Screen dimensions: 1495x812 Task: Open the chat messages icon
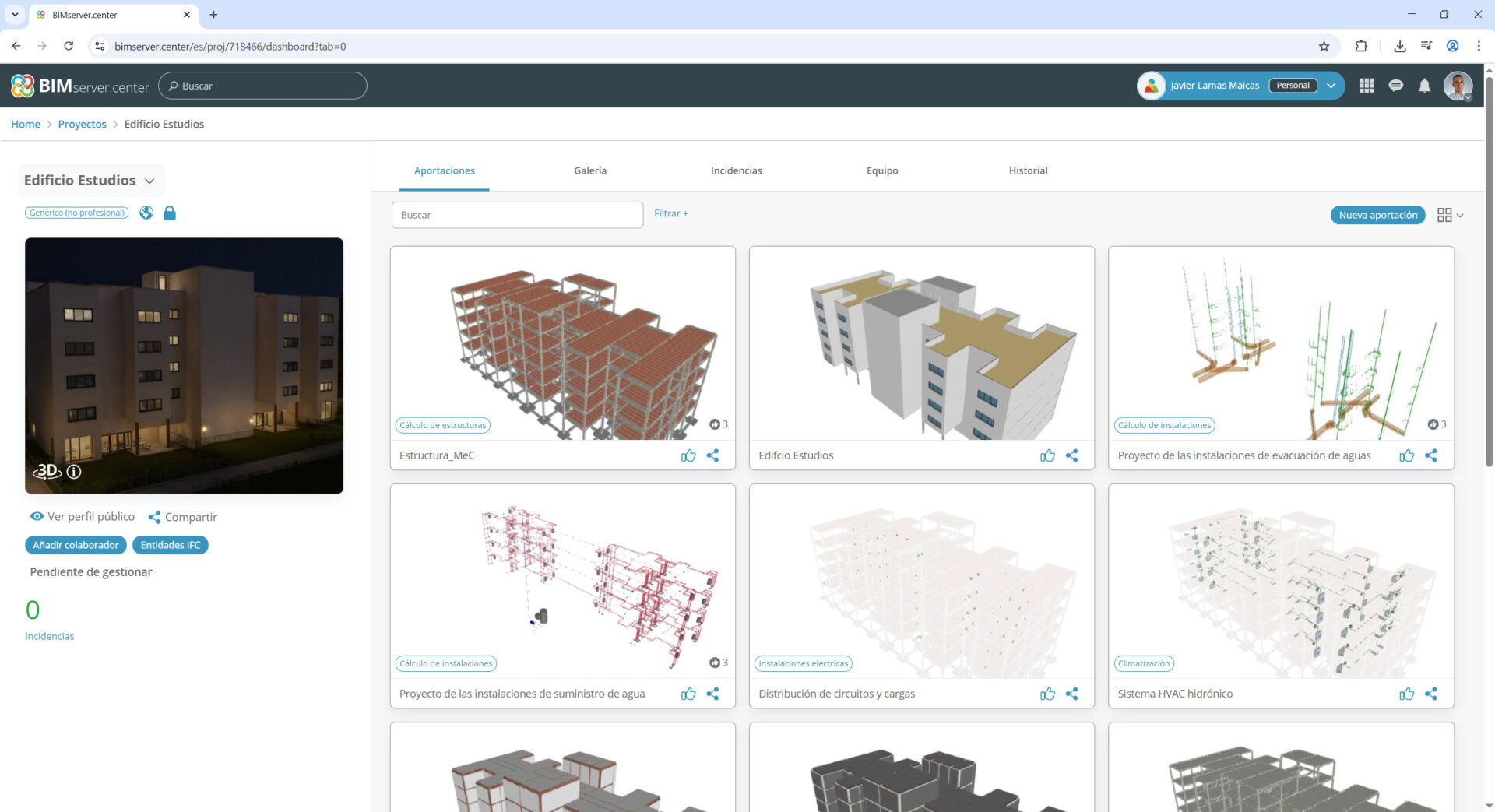[1395, 86]
